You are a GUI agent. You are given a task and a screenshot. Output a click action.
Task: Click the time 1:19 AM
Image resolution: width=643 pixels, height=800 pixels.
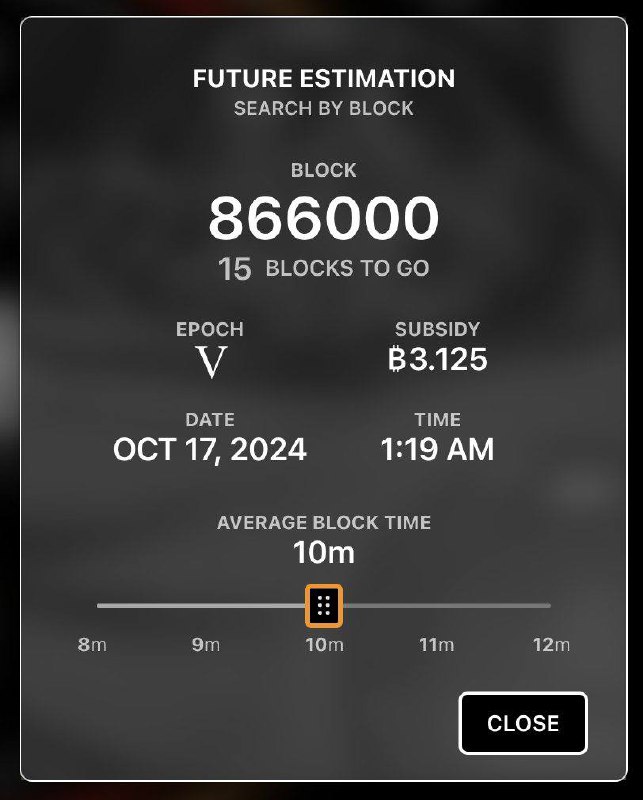click(437, 449)
